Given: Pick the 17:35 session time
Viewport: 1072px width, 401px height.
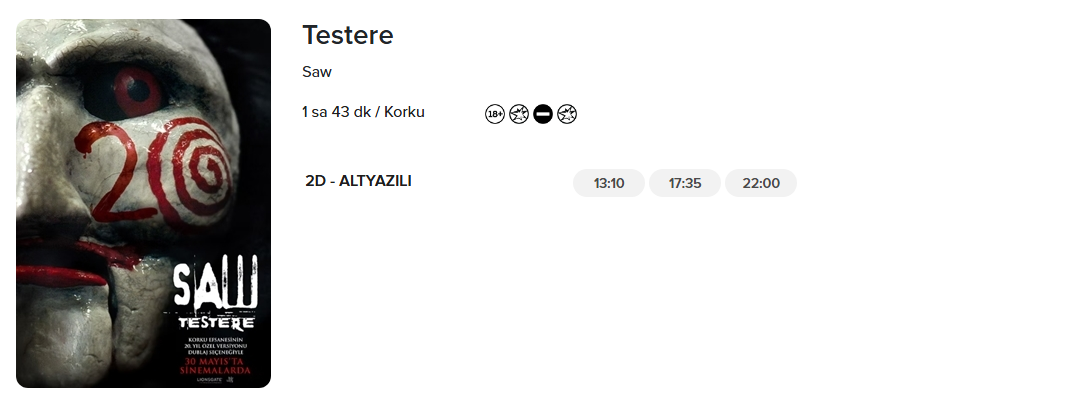Looking at the screenshot, I should (x=685, y=184).
